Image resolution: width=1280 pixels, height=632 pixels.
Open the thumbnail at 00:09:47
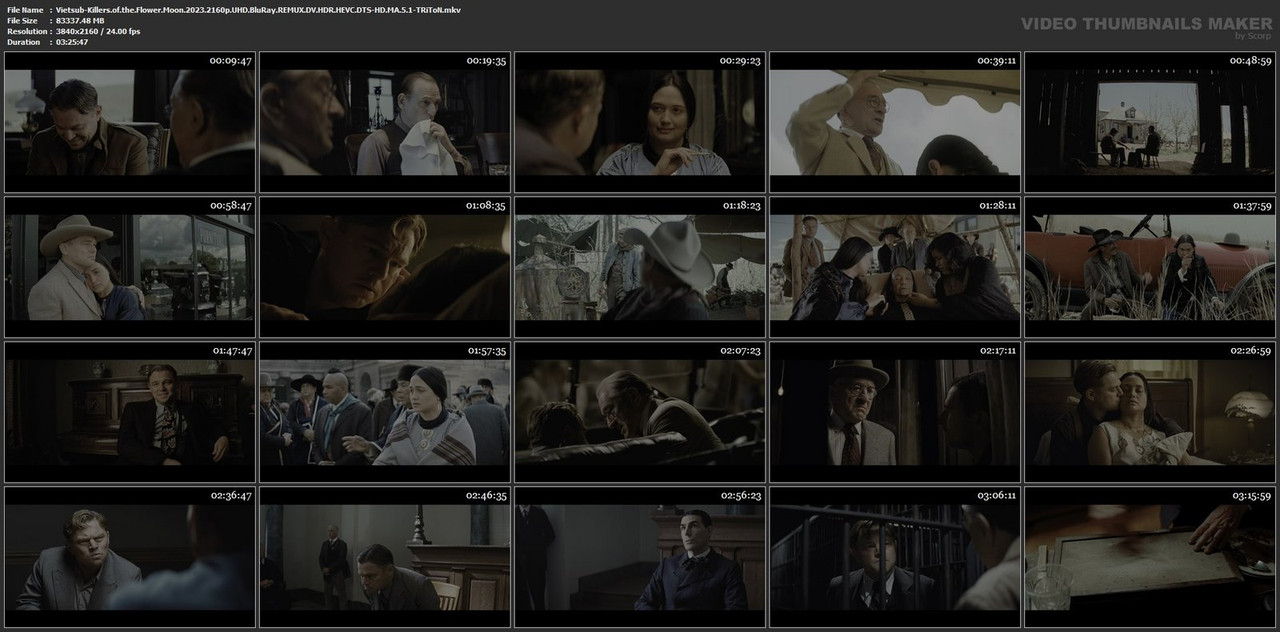point(129,122)
